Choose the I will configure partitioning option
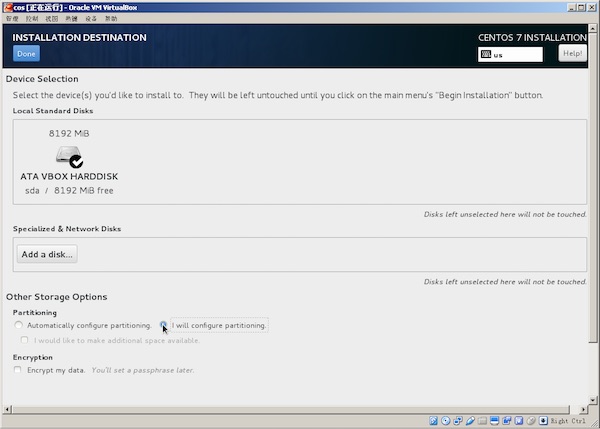 (164, 326)
